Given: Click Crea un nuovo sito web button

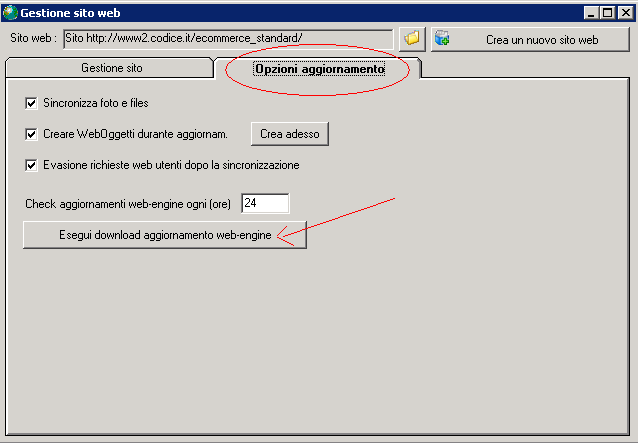Looking at the screenshot, I should pyautogui.click(x=530, y=39).
